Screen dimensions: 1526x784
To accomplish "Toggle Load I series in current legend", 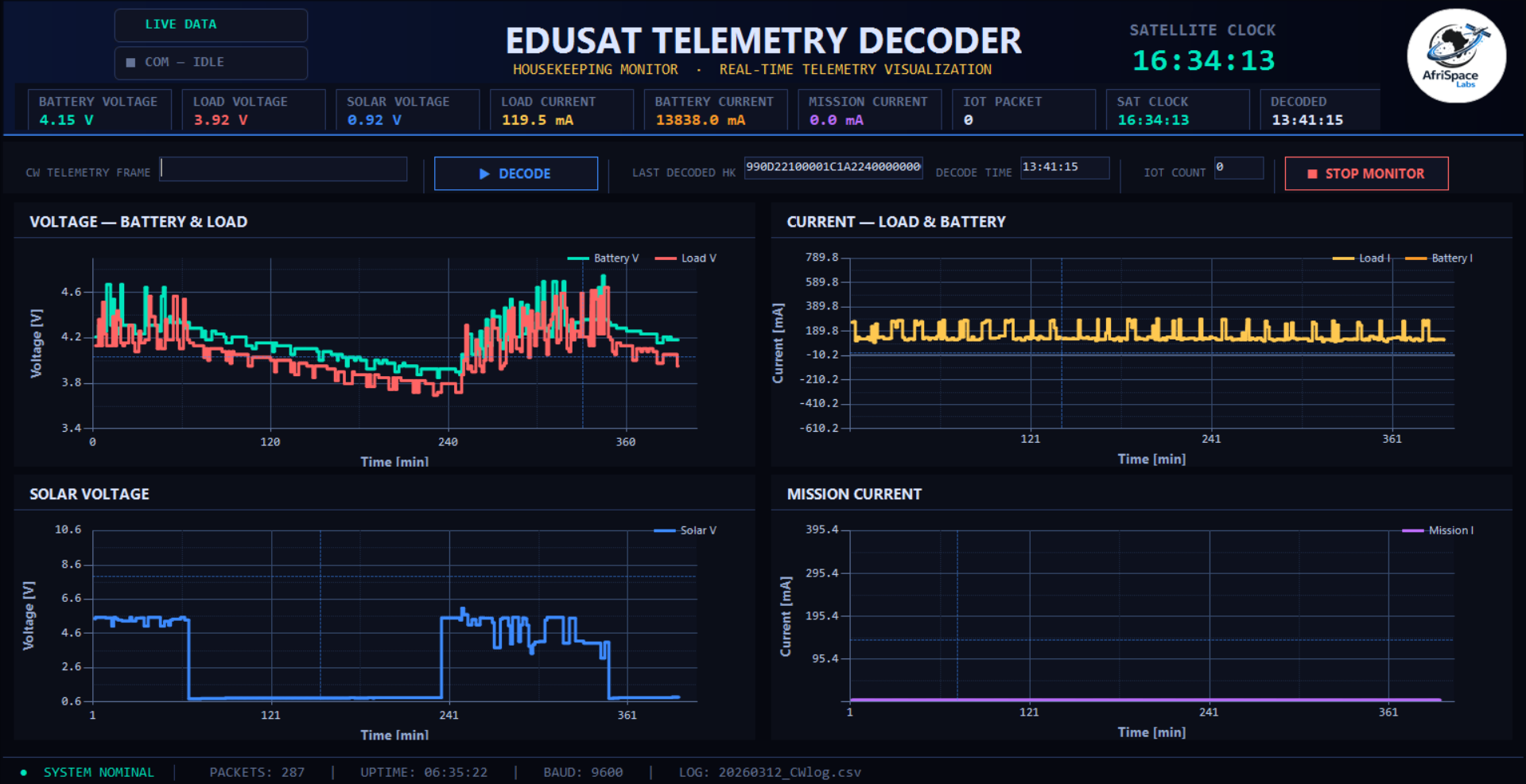I will click(x=1361, y=258).
